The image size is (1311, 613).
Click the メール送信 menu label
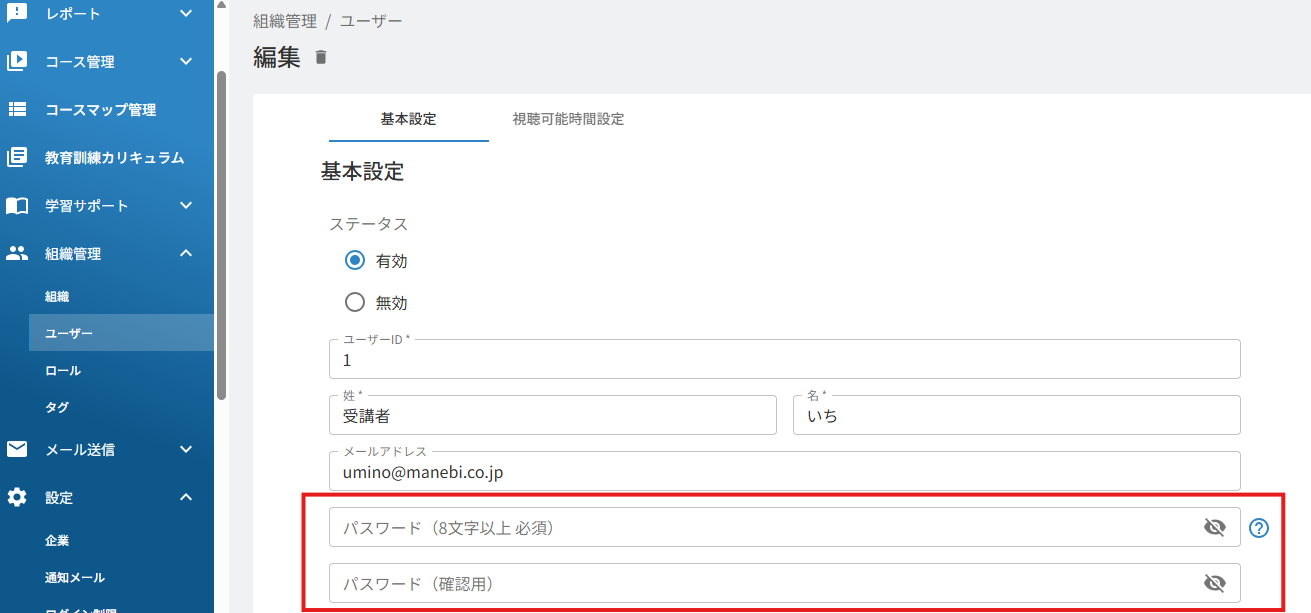80,450
